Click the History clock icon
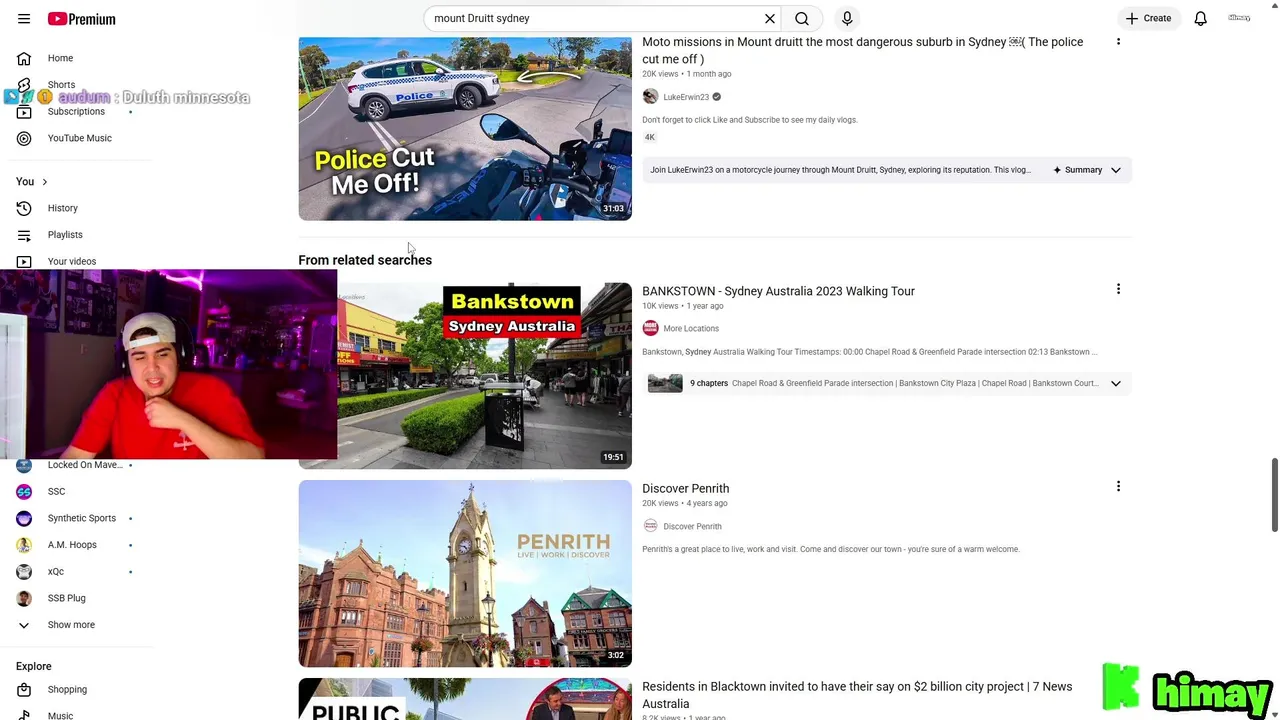Image resolution: width=1280 pixels, height=720 pixels. pyautogui.click(x=24, y=208)
